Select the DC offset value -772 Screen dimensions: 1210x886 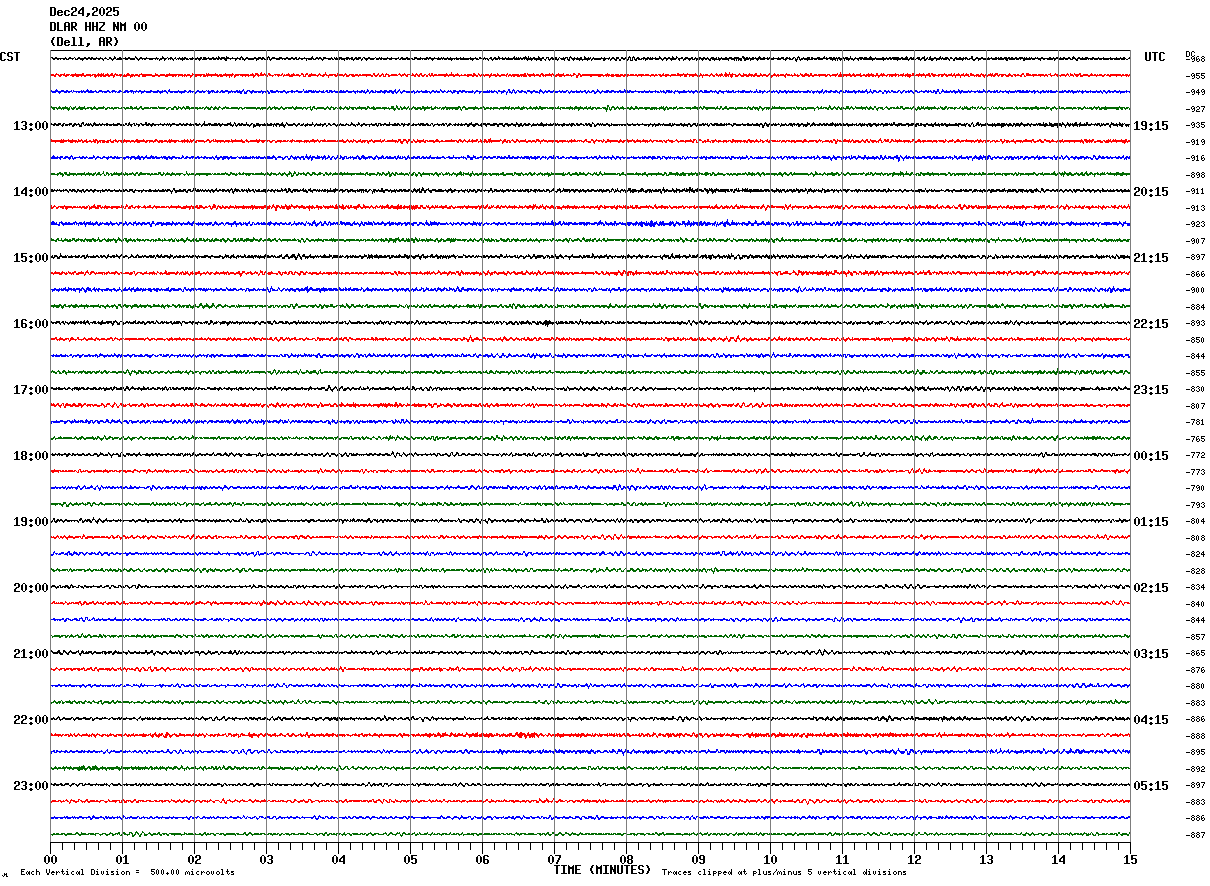click(1195, 456)
